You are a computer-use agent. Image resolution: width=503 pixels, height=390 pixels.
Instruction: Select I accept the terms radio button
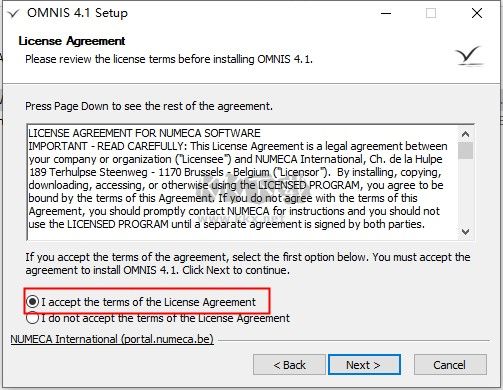tap(33, 302)
